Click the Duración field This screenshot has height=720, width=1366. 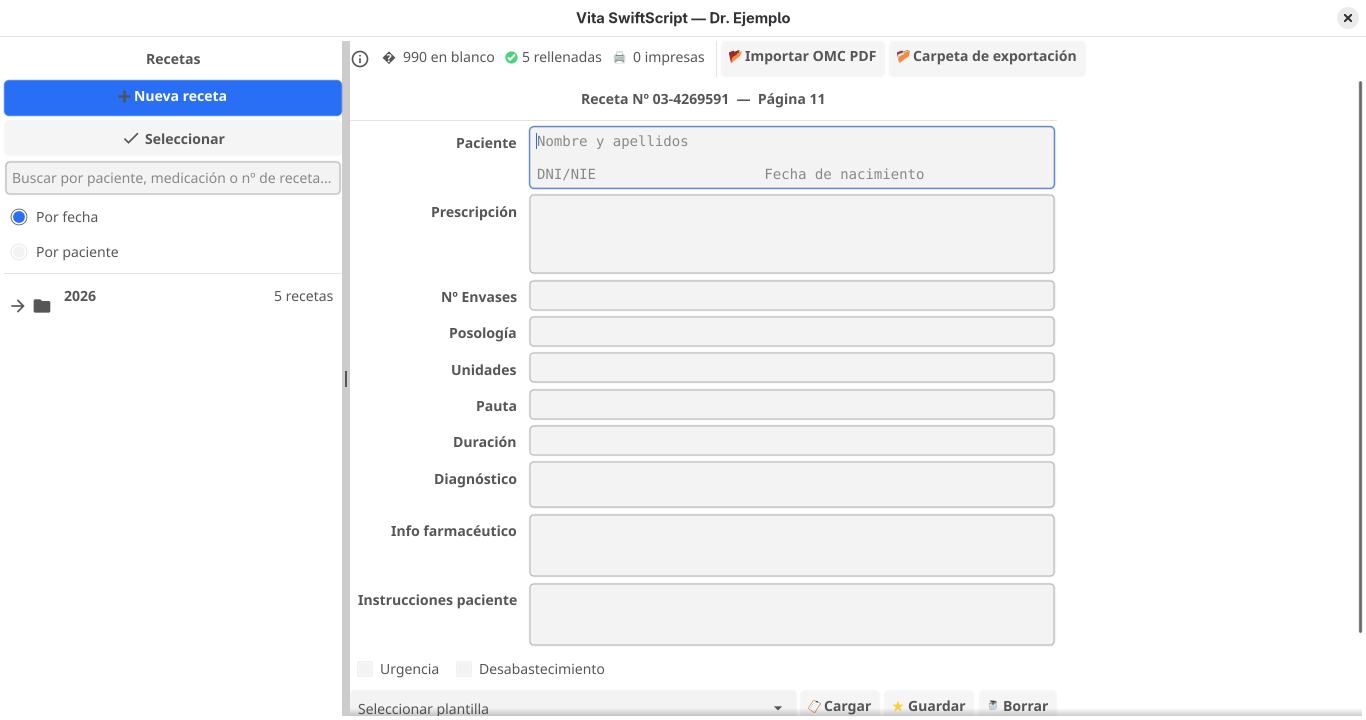(791, 441)
